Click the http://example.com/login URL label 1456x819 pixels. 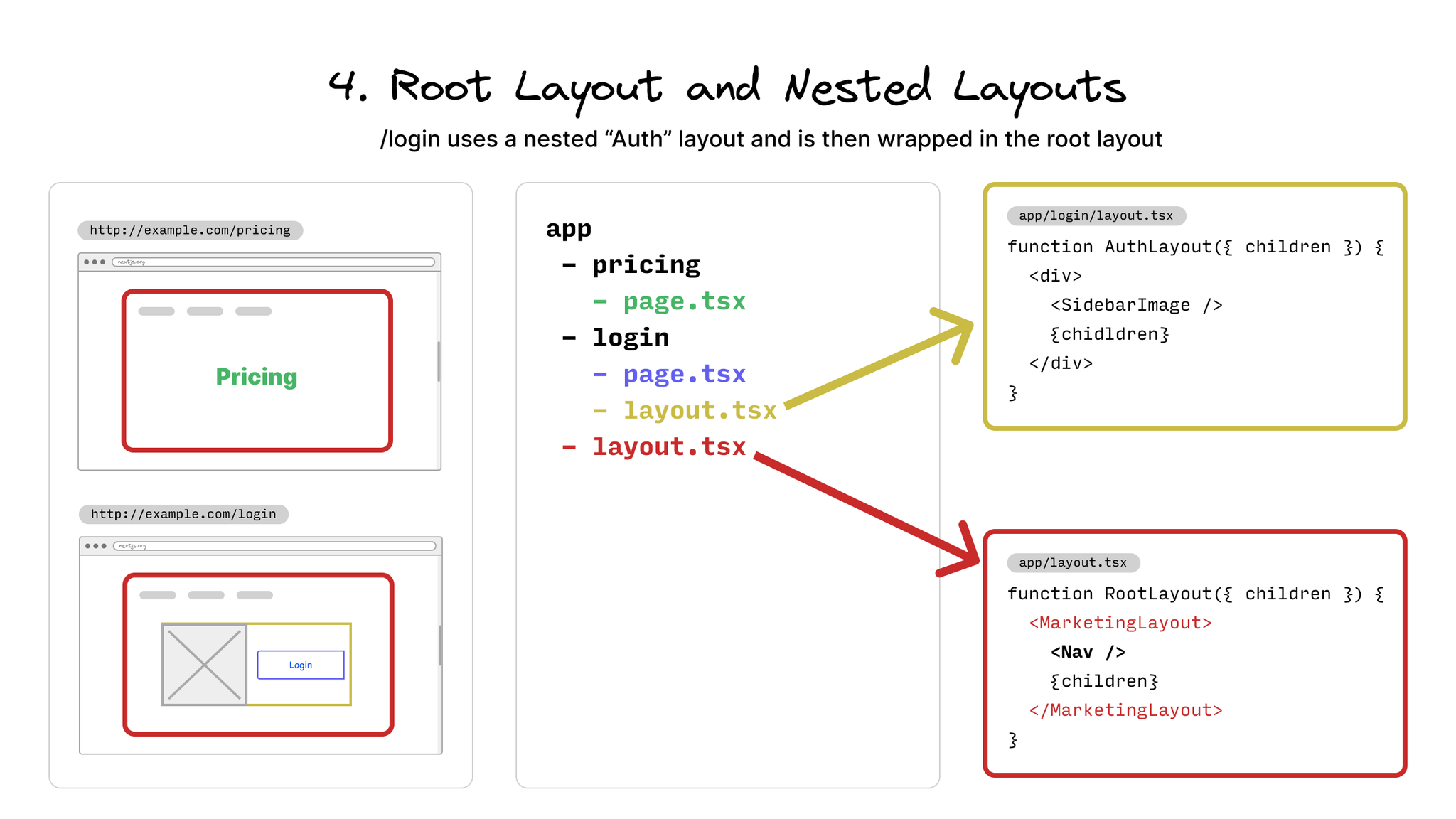pyautogui.click(x=183, y=514)
